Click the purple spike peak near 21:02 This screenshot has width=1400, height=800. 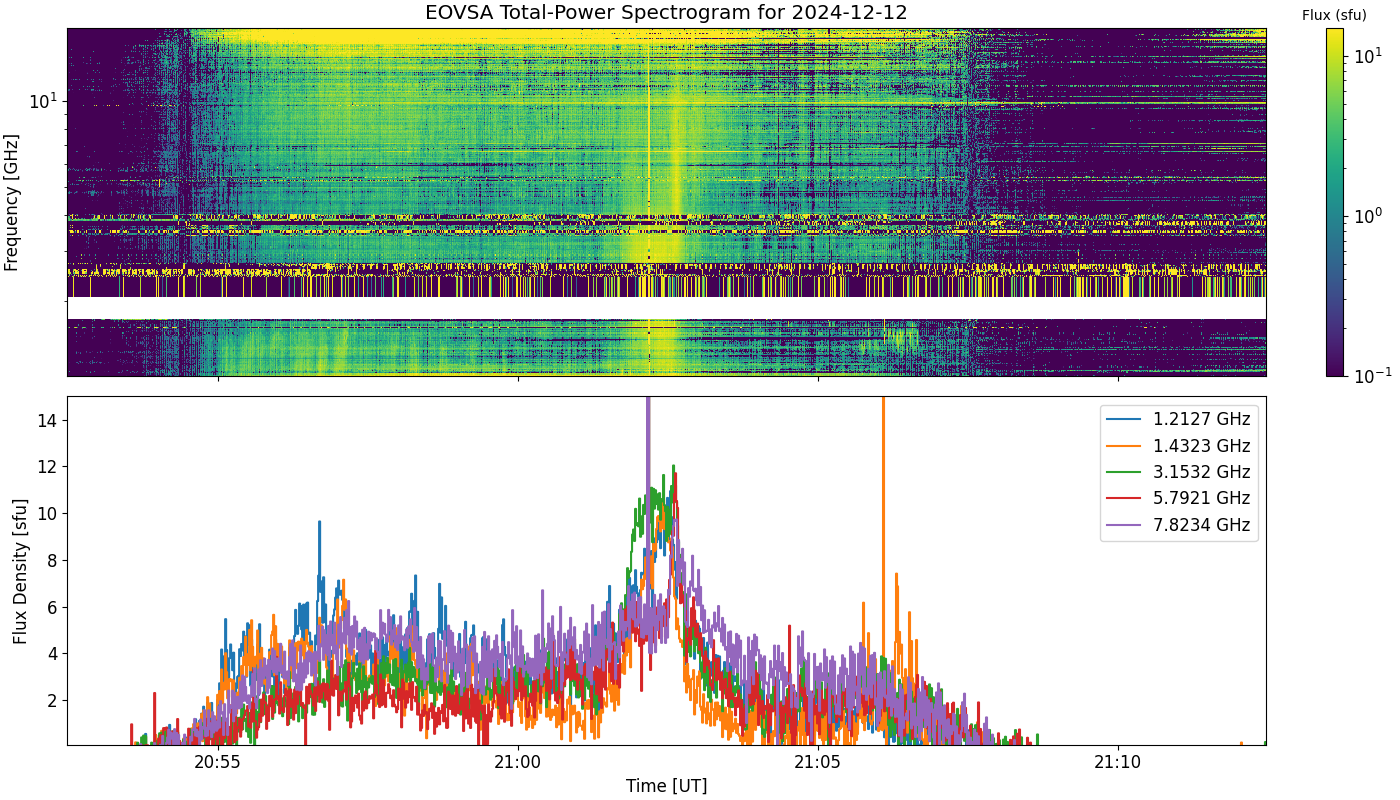tap(648, 400)
